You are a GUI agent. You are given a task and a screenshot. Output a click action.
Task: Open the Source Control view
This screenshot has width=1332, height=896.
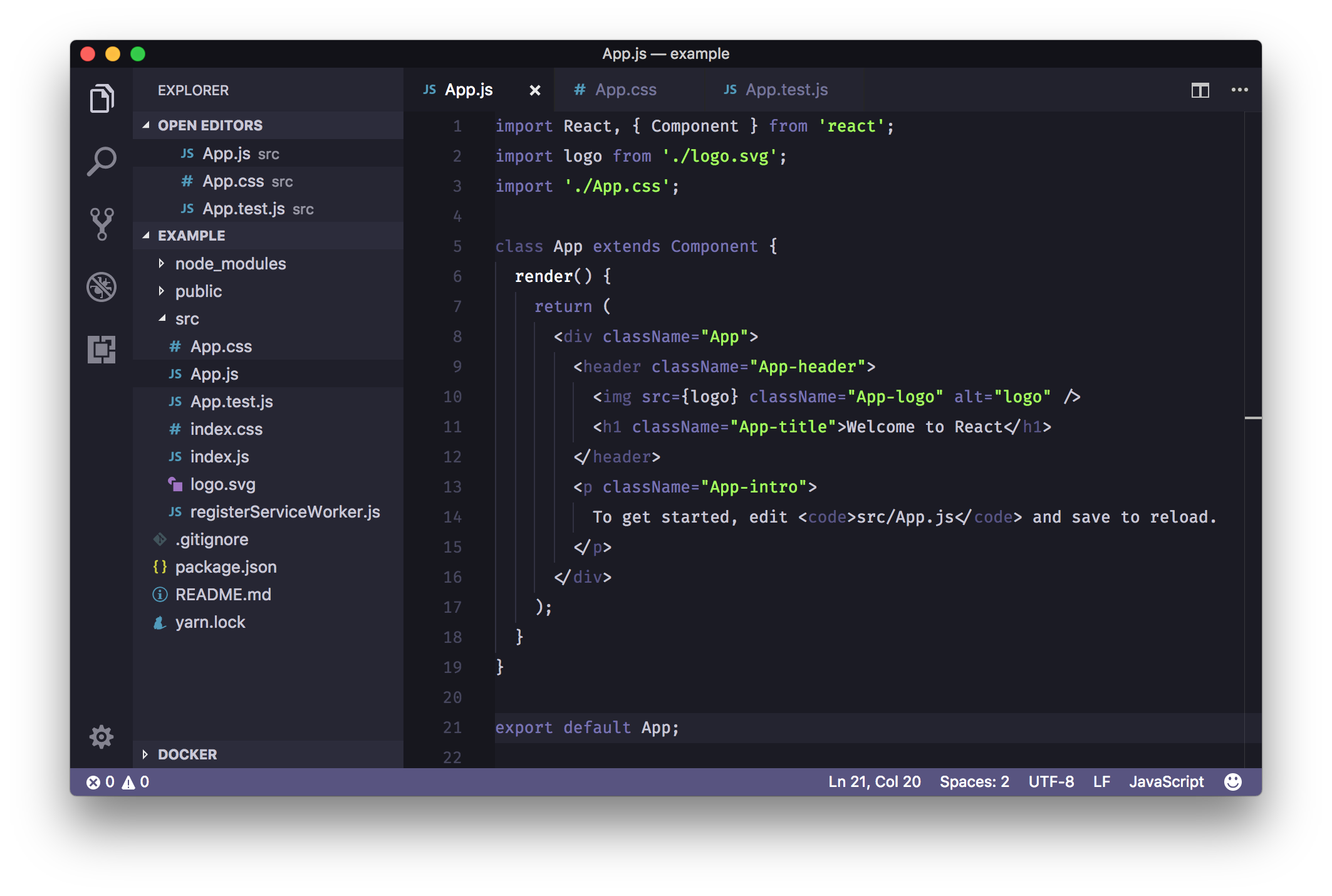pyautogui.click(x=101, y=224)
